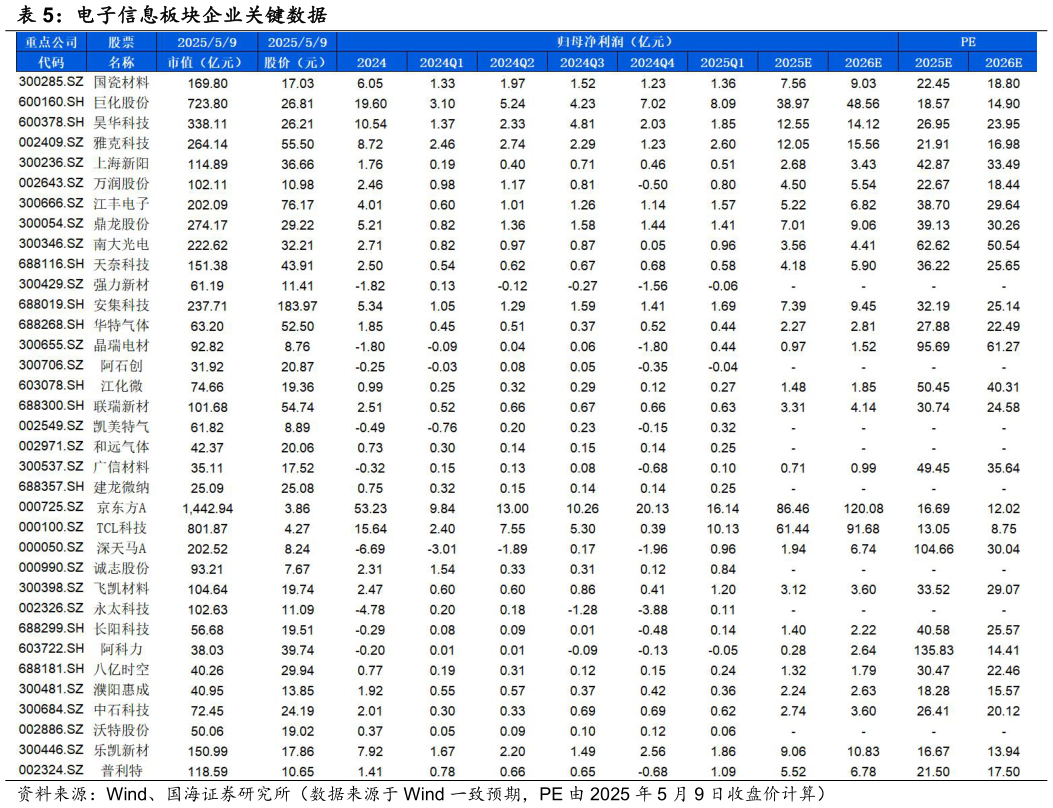This screenshot has width=1053, height=808.
Task: Click the stock code 300285.SZ cell
Action: tap(50, 83)
